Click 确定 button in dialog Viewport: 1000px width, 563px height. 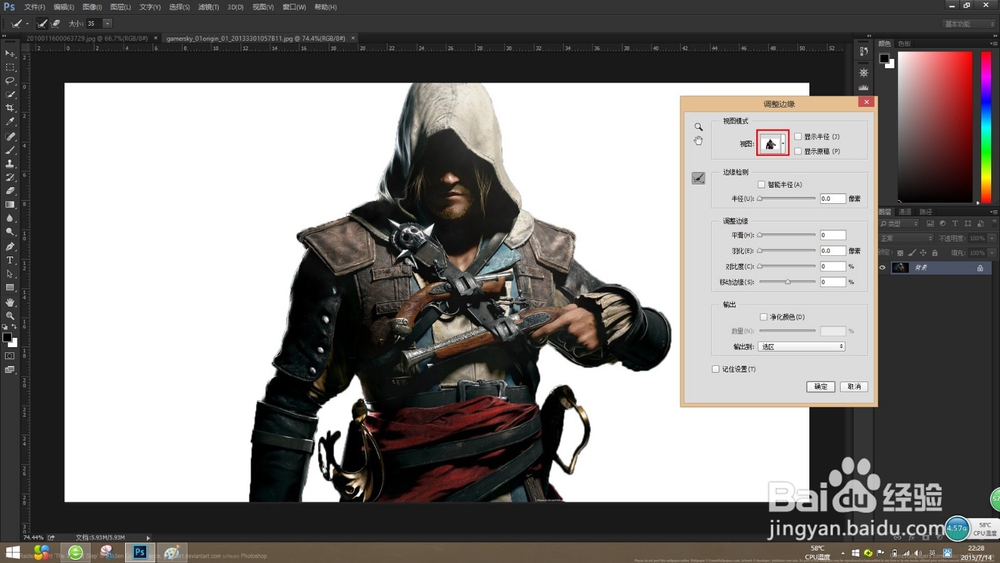click(820, 386)
